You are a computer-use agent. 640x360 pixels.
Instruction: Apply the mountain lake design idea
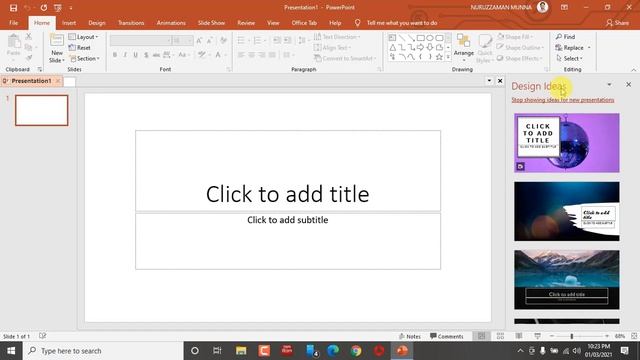[x=567, y=280]
